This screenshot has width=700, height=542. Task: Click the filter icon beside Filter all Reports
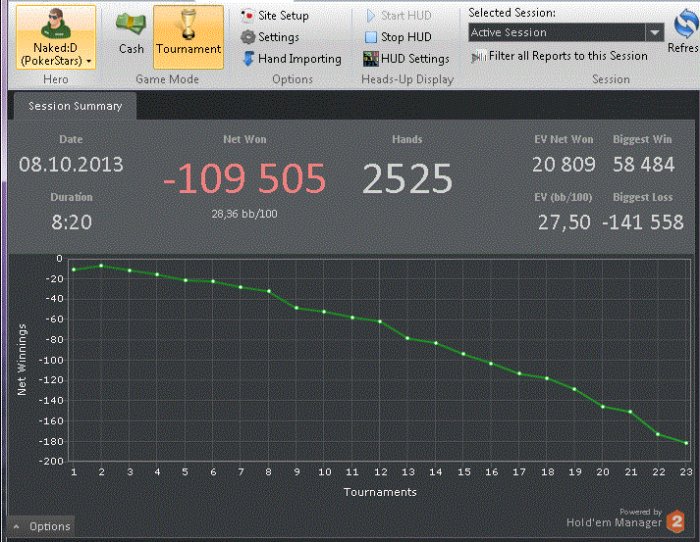(x=479, y=57)
